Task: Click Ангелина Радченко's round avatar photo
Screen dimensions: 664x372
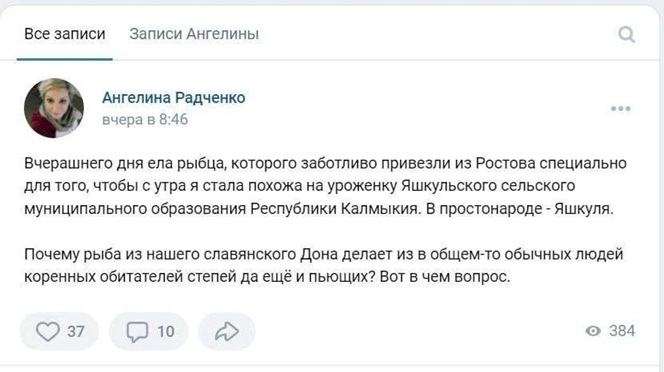Action: (x=54, y=108)
